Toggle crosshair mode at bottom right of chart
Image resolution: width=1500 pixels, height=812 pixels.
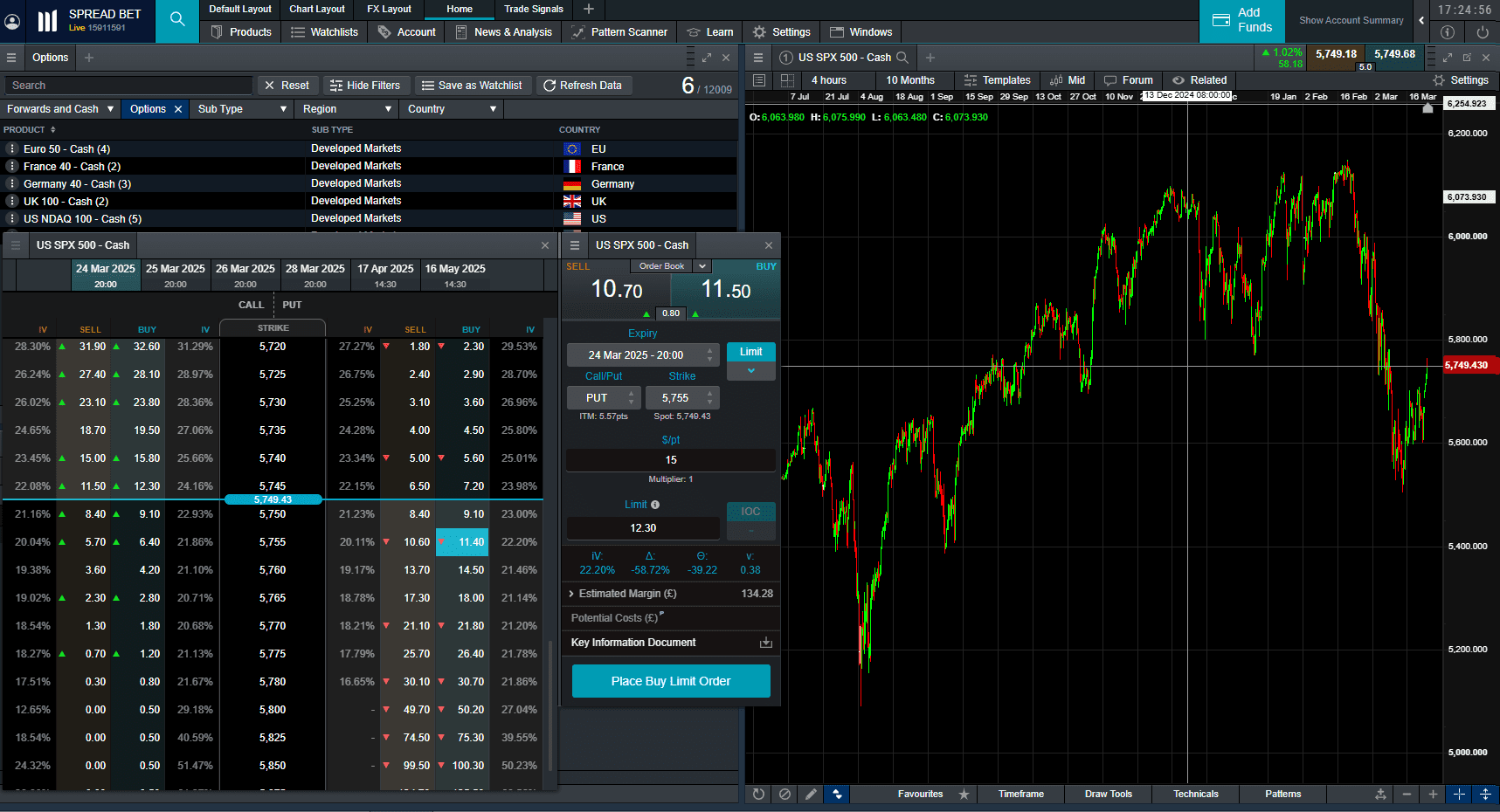point(1459,794)
